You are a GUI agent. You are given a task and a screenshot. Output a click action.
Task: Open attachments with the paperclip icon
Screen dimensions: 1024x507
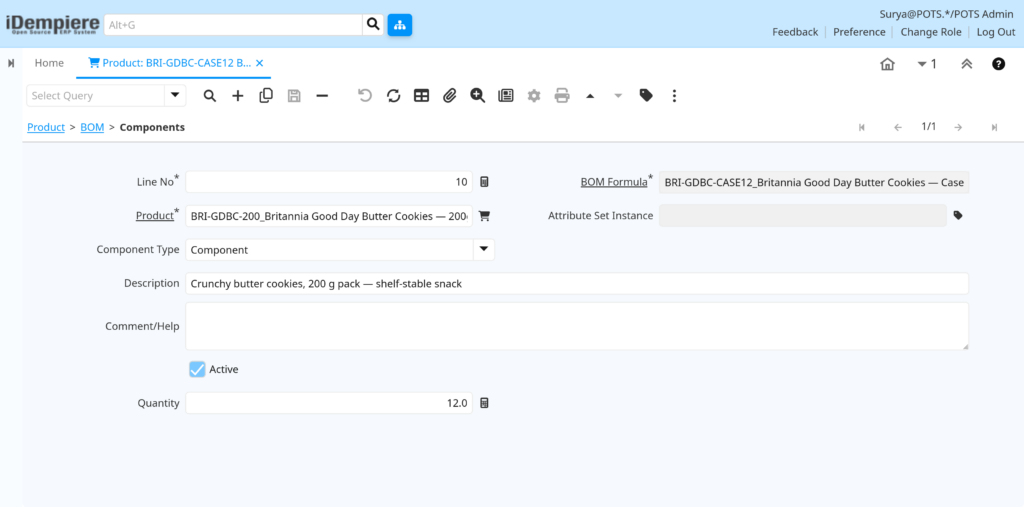click(449, 96)
